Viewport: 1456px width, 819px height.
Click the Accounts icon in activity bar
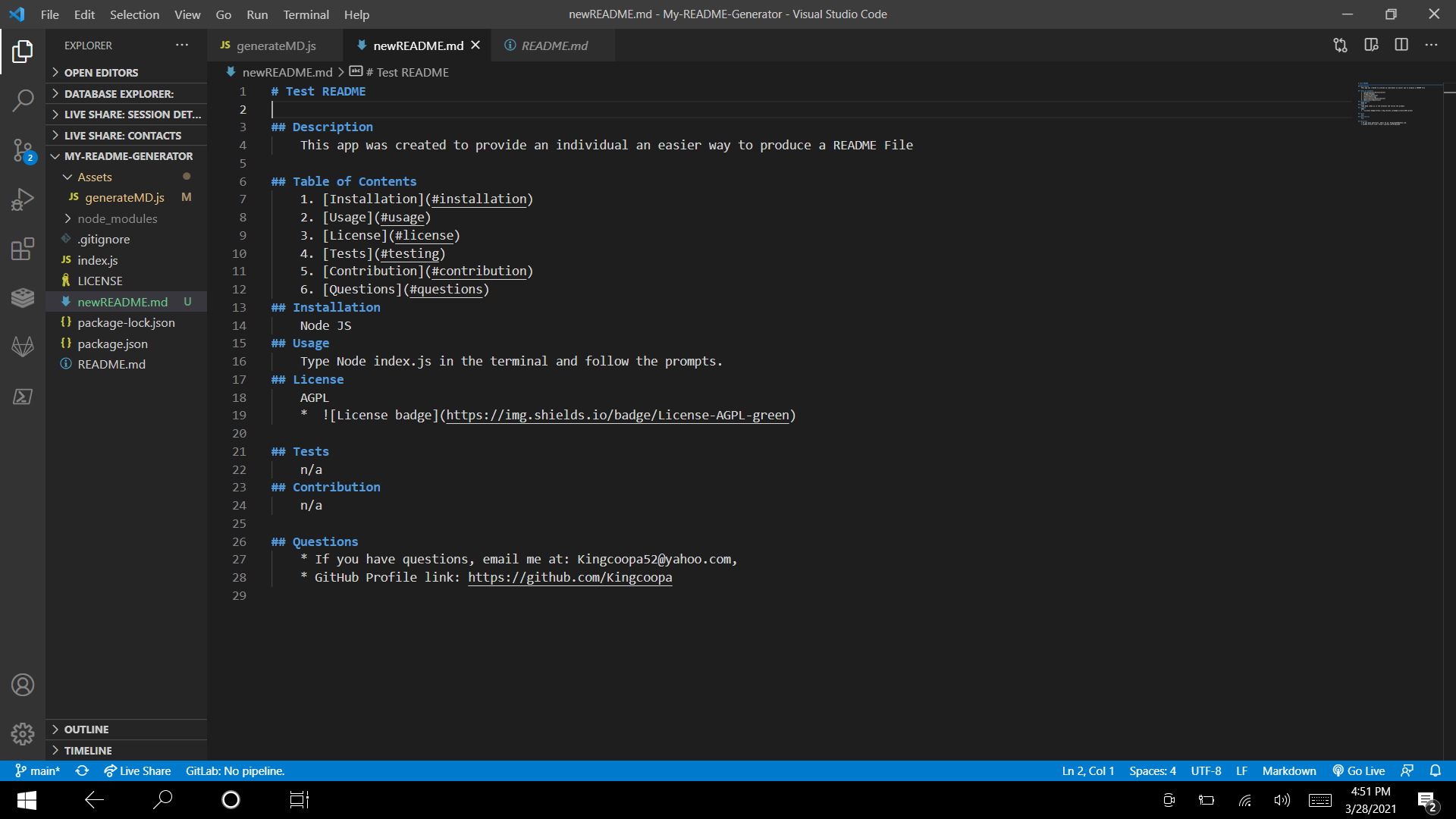(x=23, y=684)
